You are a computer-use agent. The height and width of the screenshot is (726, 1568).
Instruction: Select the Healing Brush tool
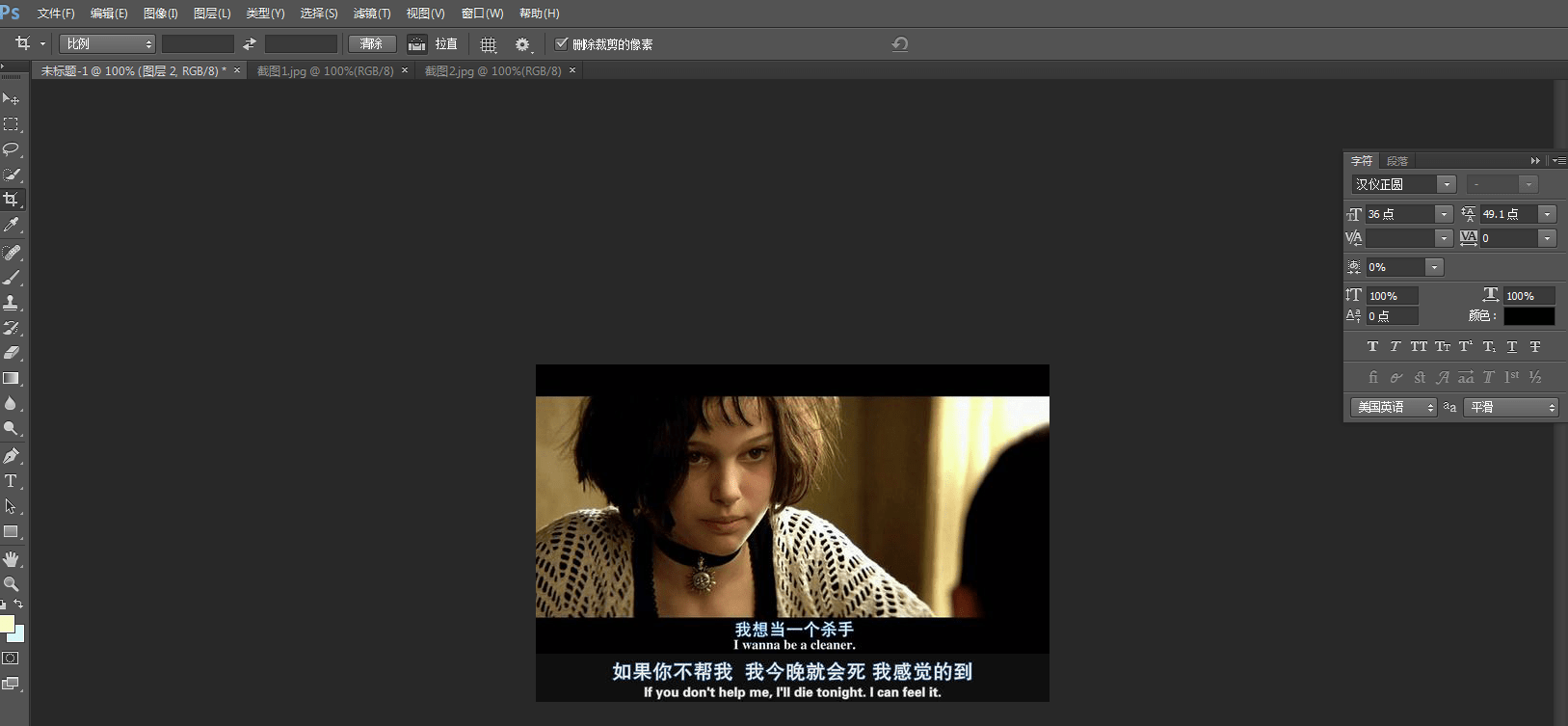point(12,253)
